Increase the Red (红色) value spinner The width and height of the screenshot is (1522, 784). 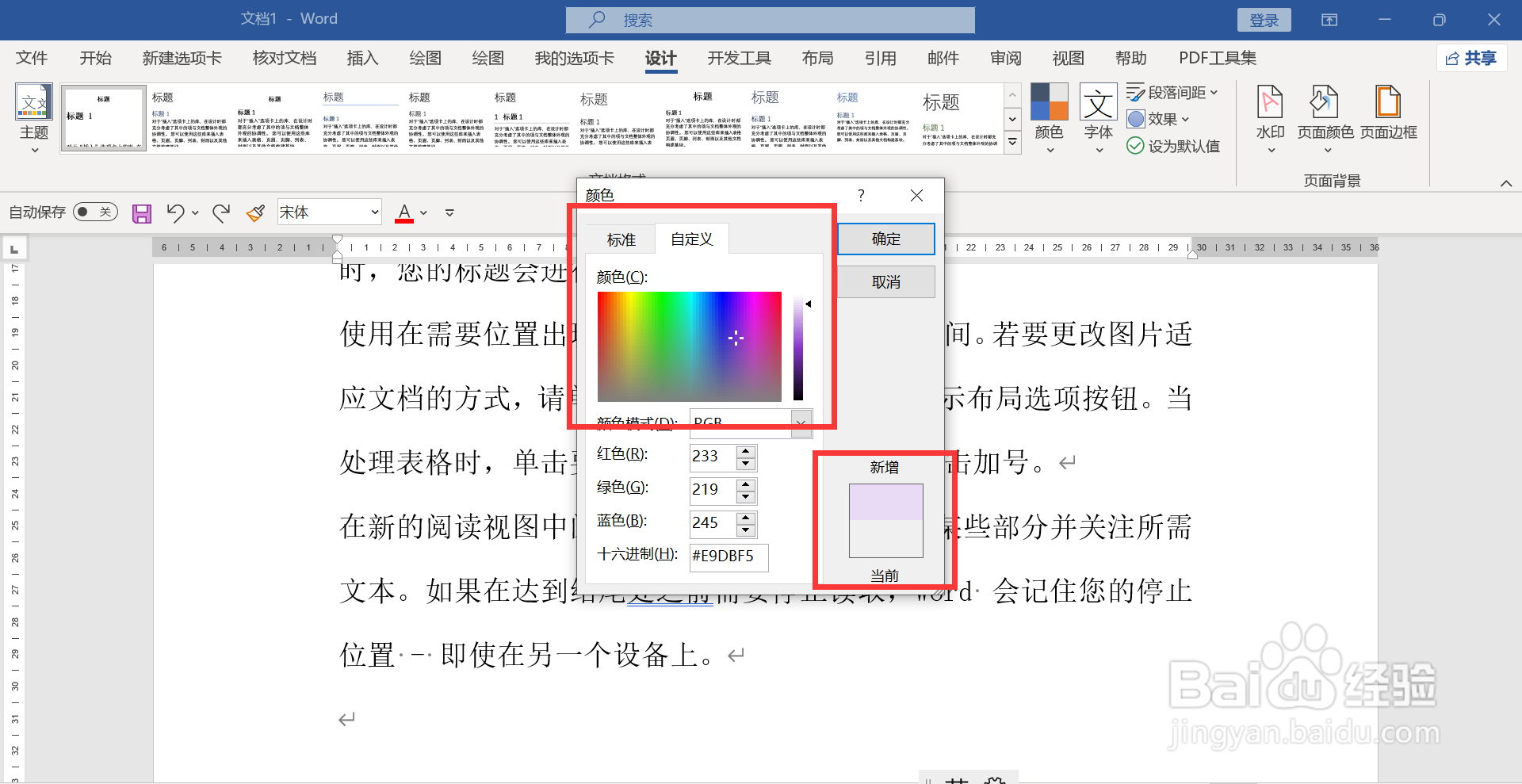point(746,451)
